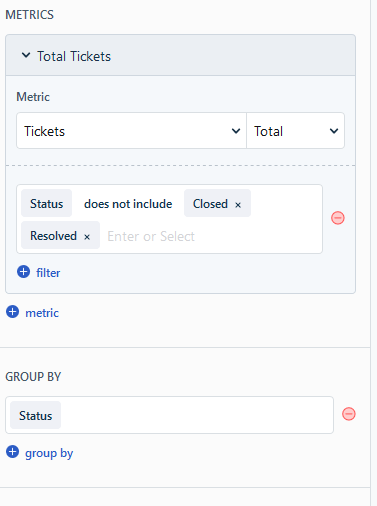Remove the Resolved filter value
Viewport: 377px width, 506px height.
(x=87, y=237)
